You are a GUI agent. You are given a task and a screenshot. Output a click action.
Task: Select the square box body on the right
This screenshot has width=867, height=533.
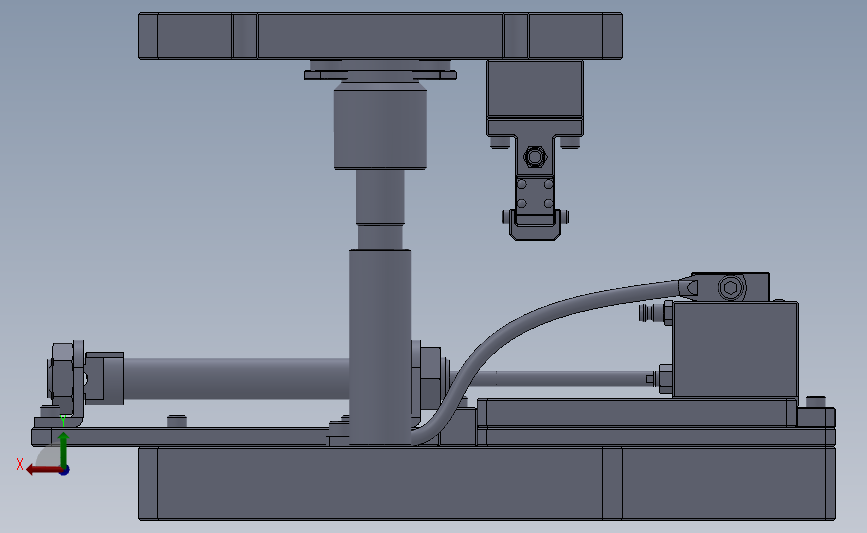point(735,349)
